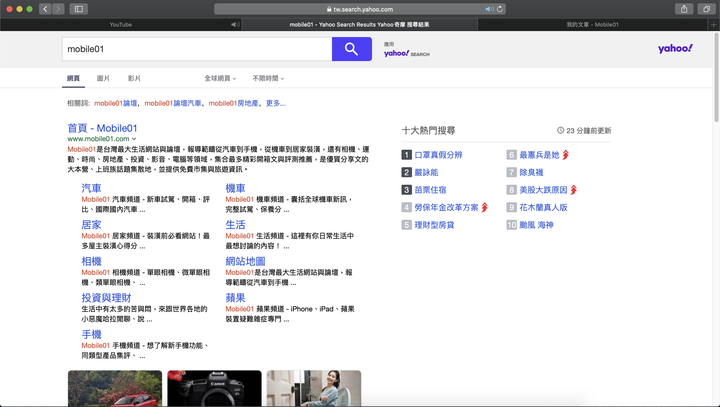Toggle the Safari sidebar button

point(79,9)
